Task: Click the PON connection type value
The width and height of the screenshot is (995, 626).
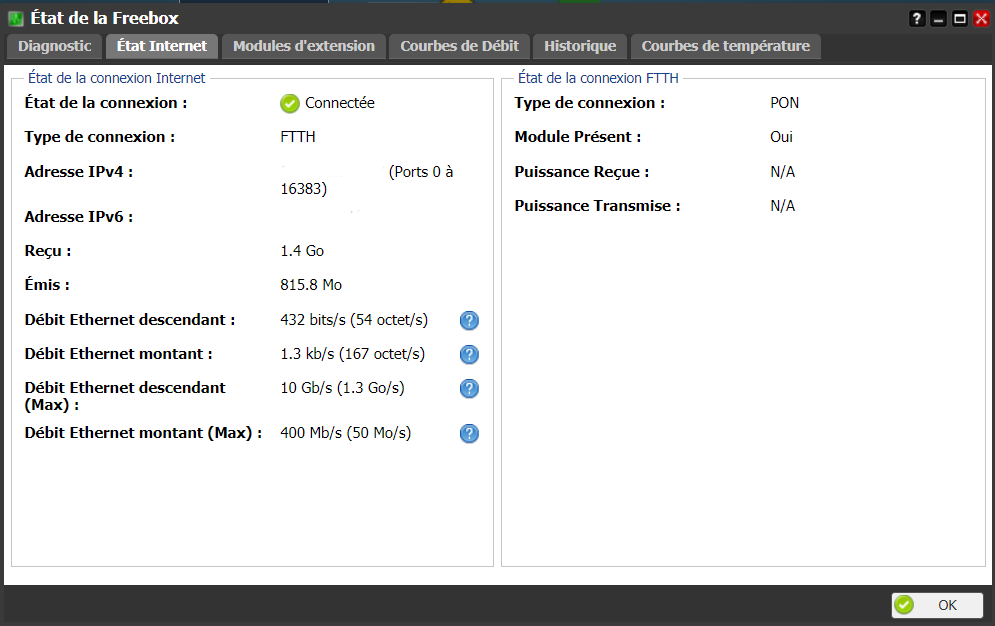Action: pos(784,103)
